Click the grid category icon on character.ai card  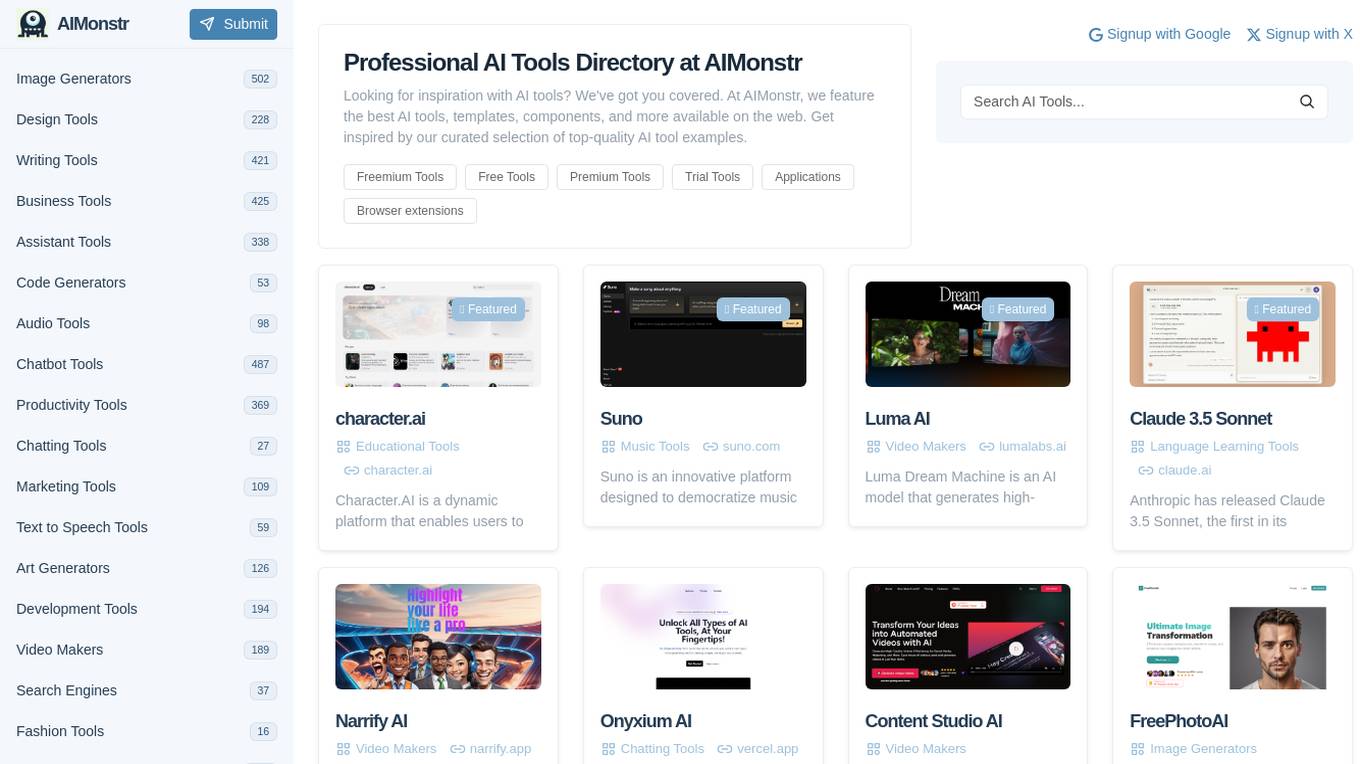pos(343,447)
